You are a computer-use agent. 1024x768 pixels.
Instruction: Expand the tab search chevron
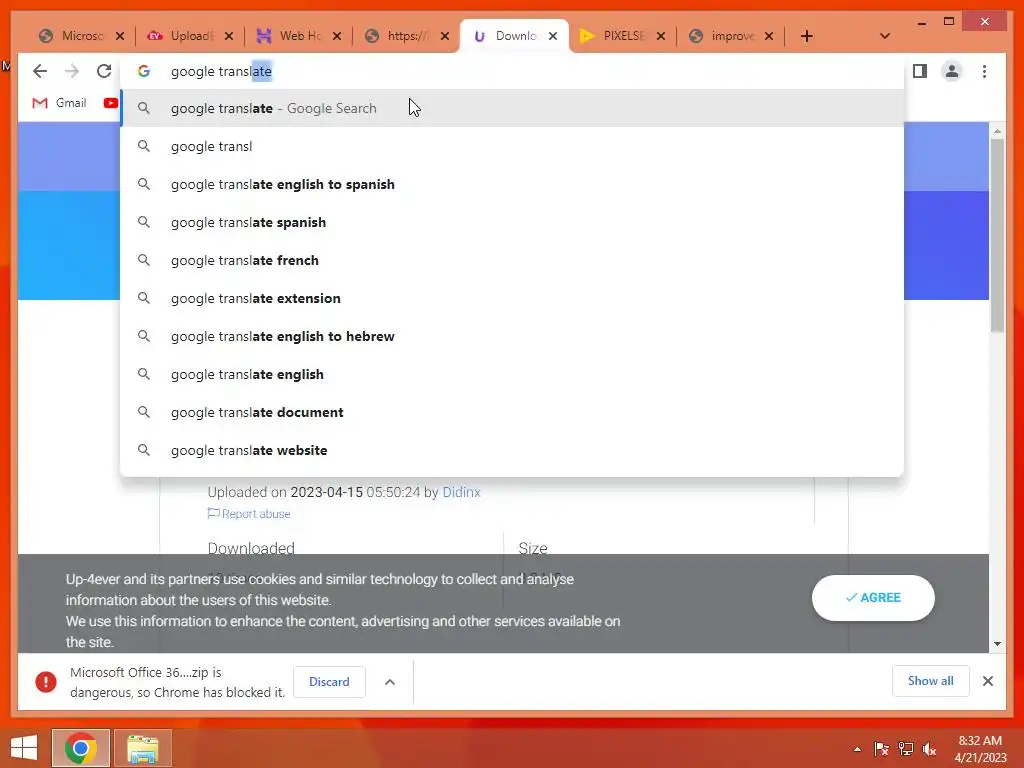point(884,36)
